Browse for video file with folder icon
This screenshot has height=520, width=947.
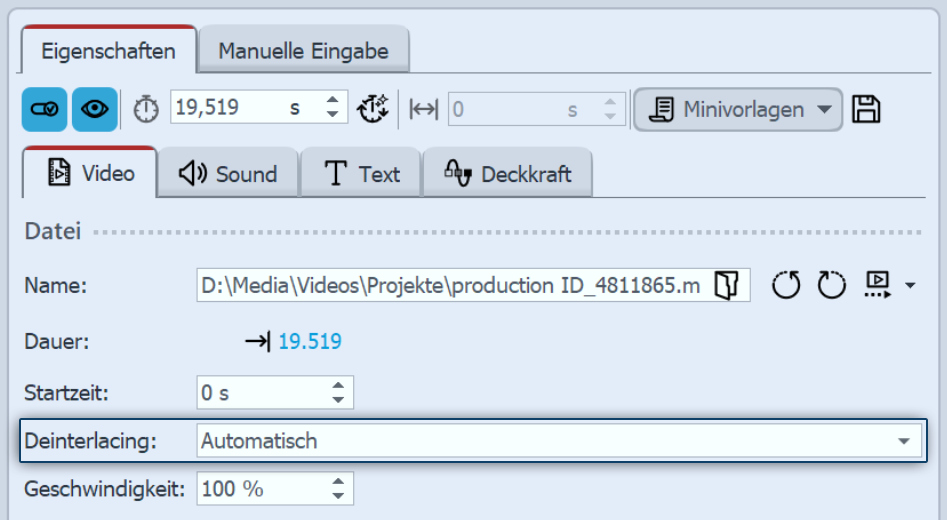pyautogui.click(x=727, y=286)
